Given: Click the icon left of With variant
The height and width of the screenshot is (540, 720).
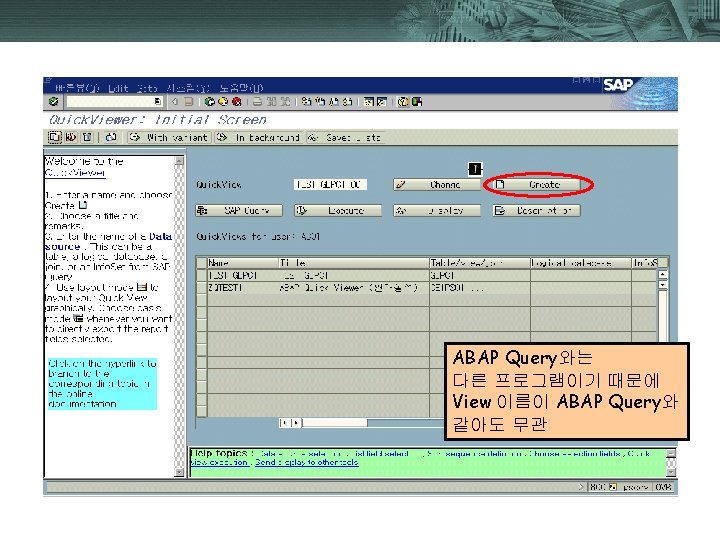Looking at the screenshot, I should click(x=111, y=137).
